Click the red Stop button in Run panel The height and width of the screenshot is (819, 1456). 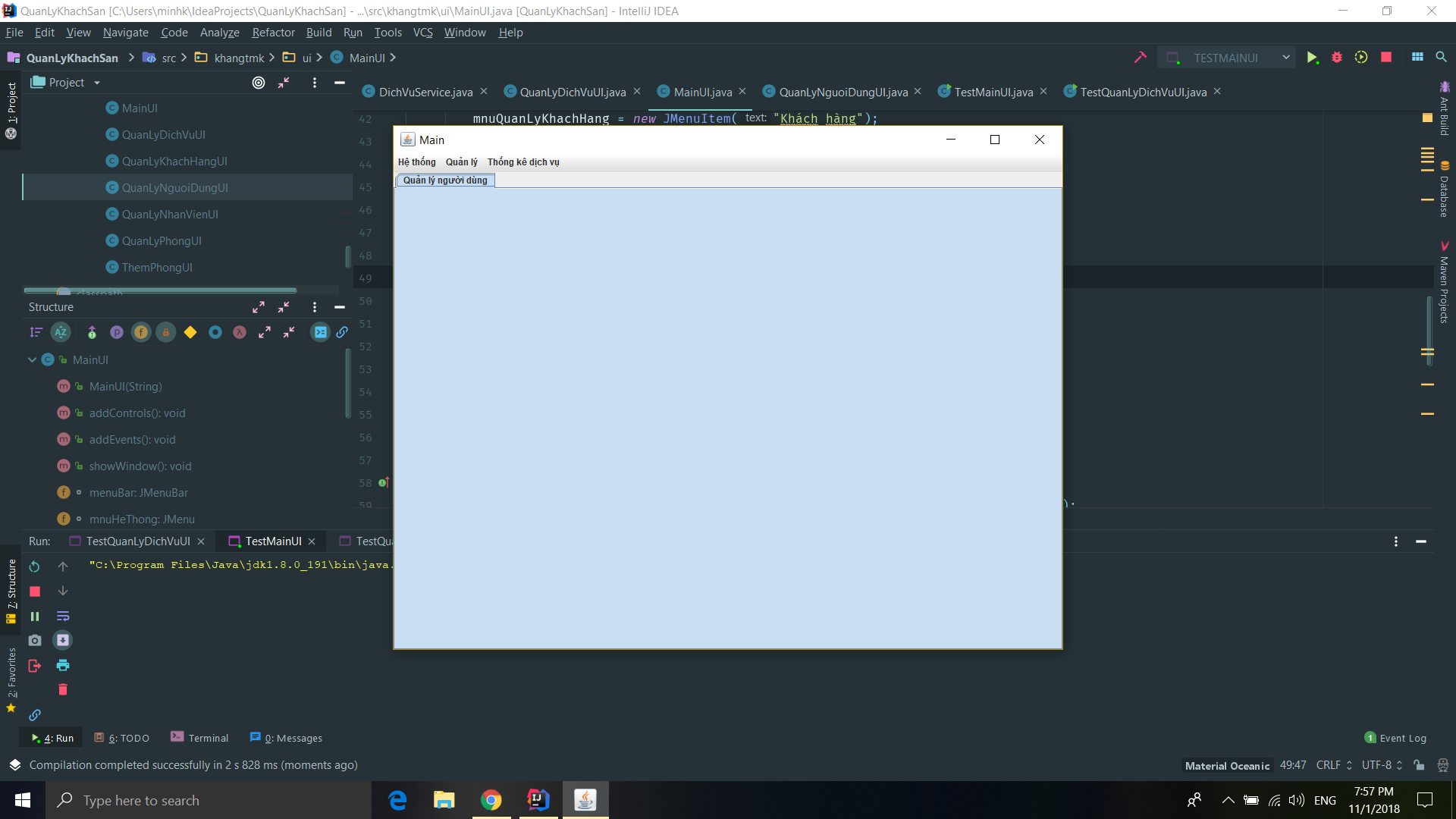click(x=35, y=591)
